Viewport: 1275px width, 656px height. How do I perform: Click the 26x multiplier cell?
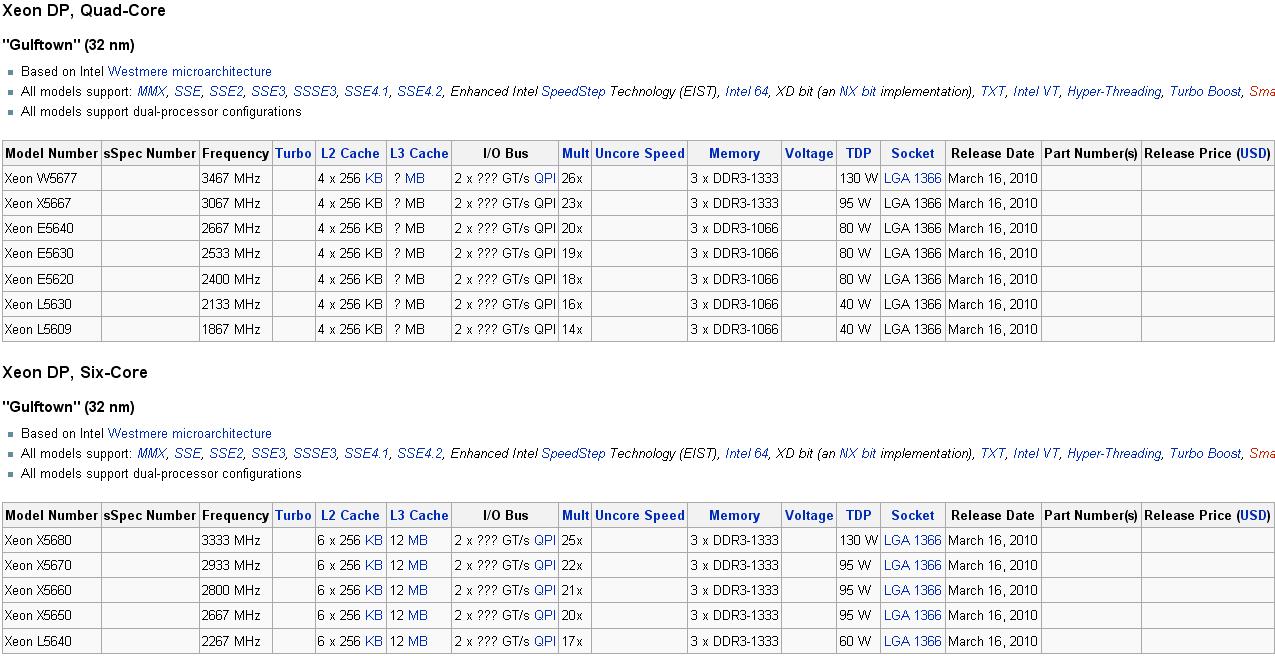tap(575, 179)
